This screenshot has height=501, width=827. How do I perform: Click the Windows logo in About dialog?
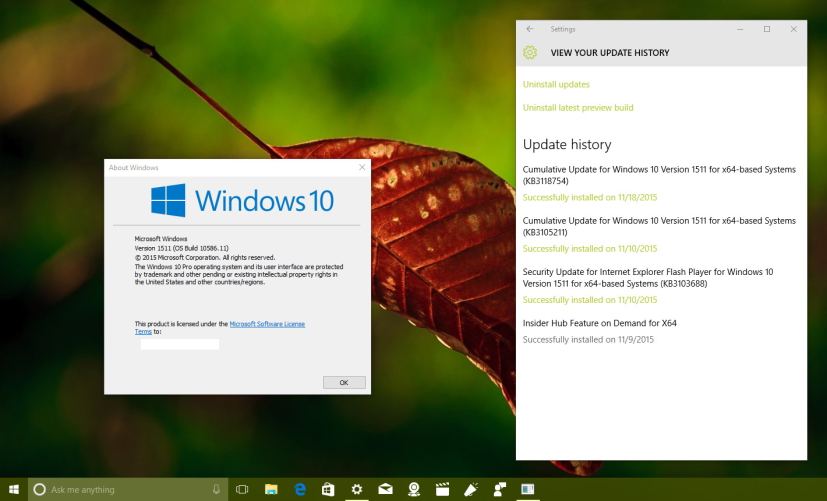(x=168, y=200)
